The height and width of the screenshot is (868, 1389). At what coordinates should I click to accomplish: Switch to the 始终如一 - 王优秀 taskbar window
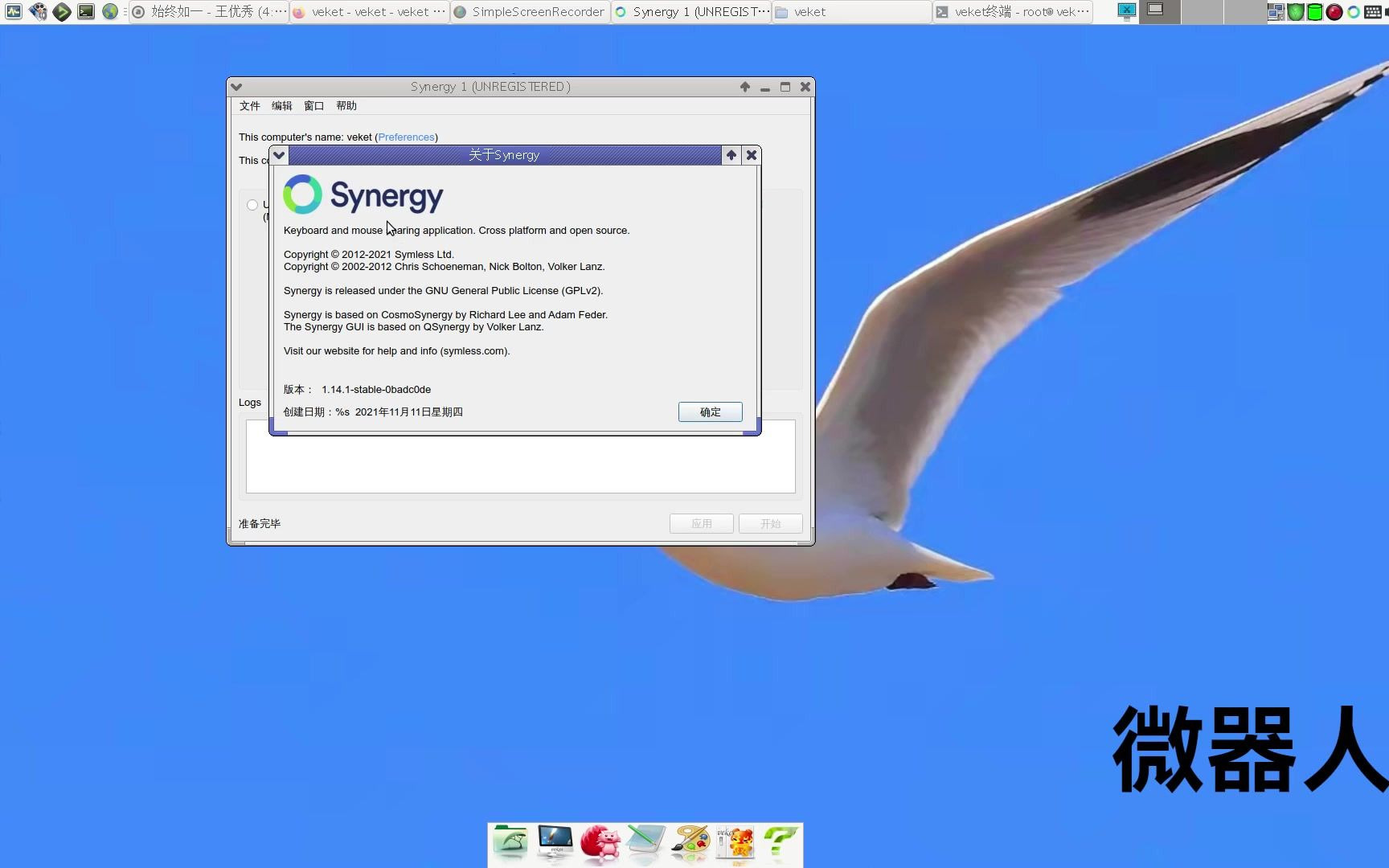(209, 11)
